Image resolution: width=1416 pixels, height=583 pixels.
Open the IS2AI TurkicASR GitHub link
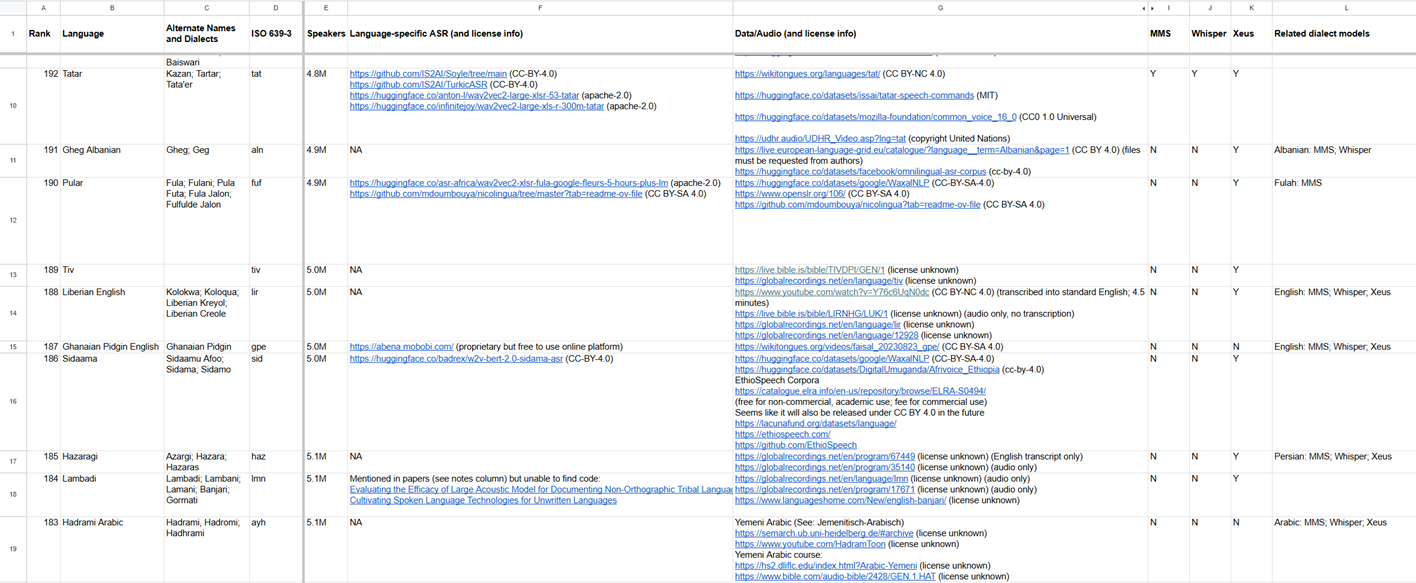click(419, 85)
